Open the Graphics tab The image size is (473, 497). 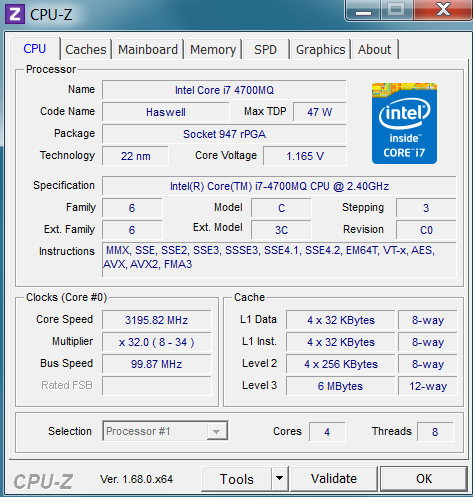(320, 50)
